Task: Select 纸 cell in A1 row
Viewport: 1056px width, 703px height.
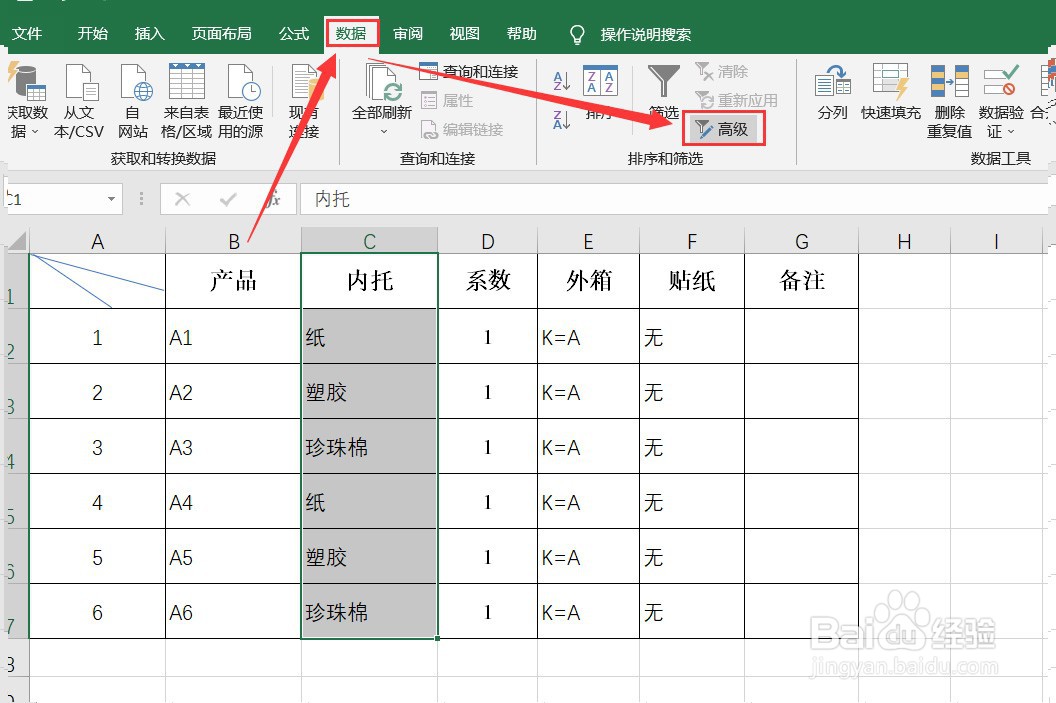Action: (x=369, y=337)
